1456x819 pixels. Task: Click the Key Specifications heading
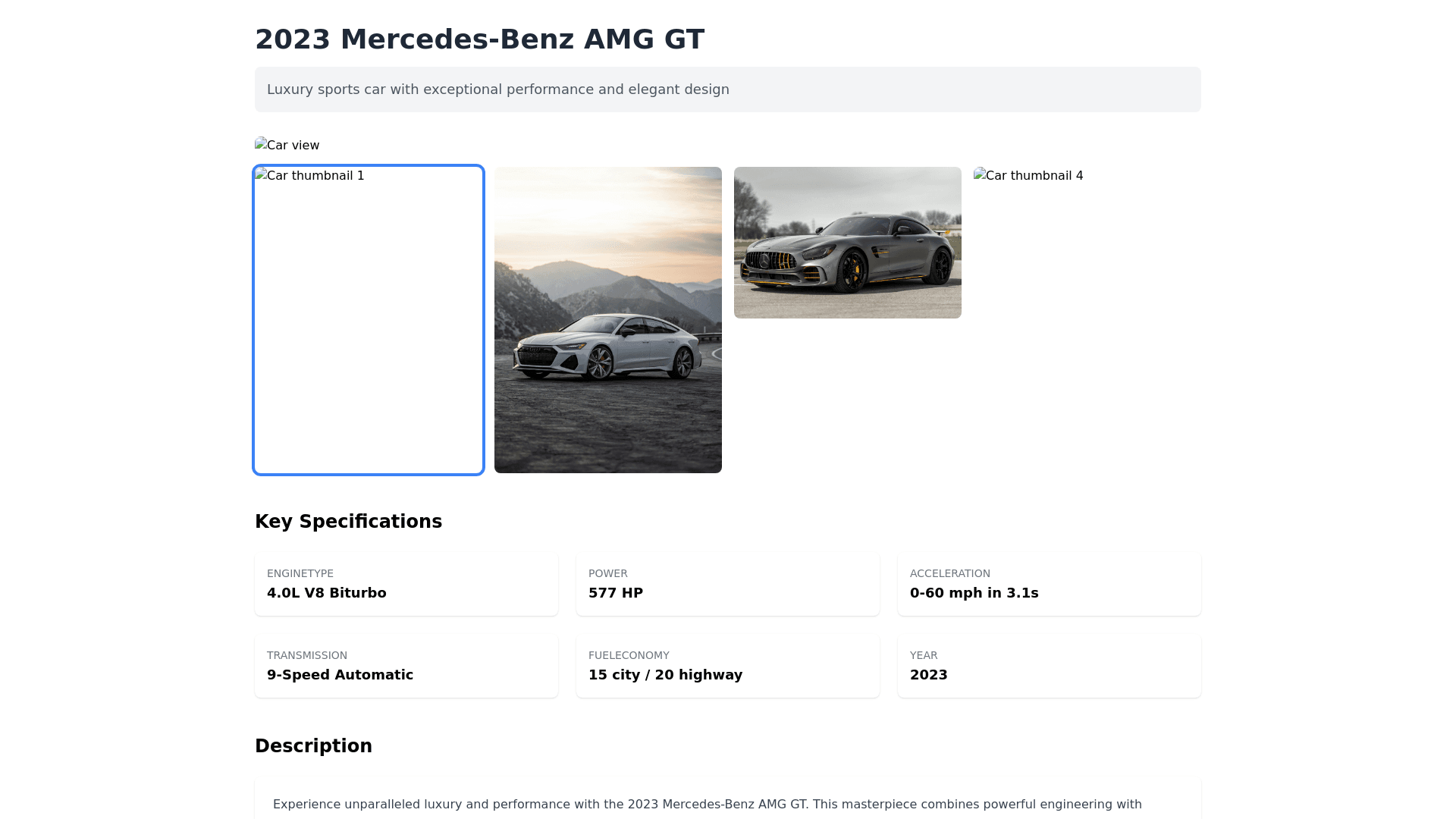click(x=348, y=522)
